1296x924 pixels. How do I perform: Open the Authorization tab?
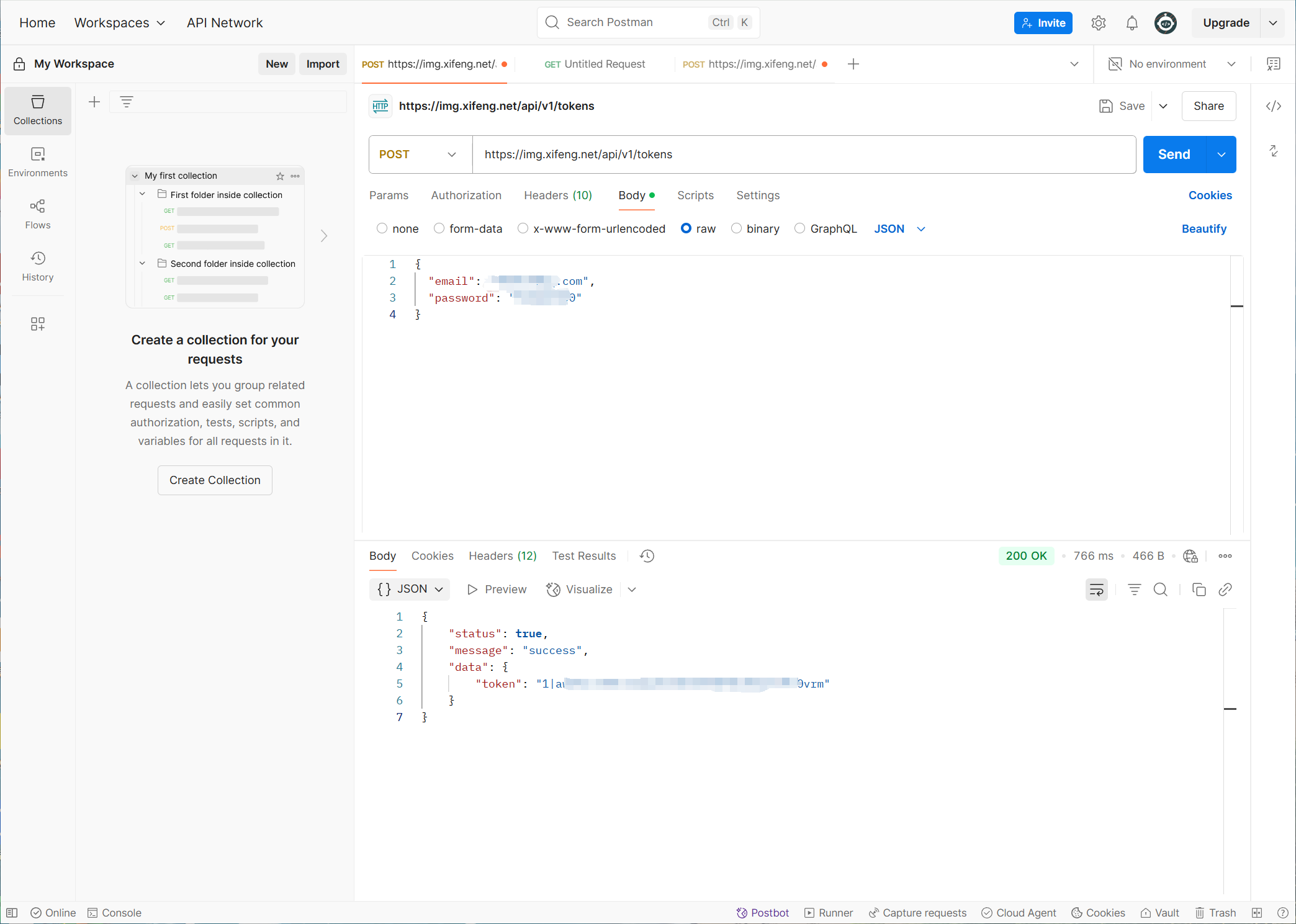click(466, 195)
